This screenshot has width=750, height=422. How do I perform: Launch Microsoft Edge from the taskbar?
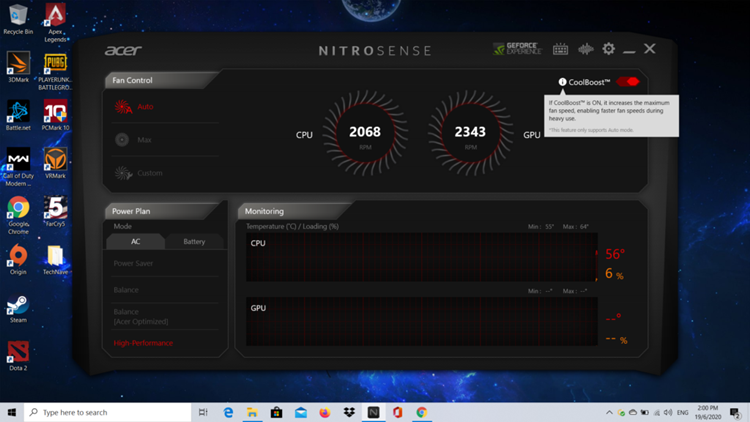[228, 412]
